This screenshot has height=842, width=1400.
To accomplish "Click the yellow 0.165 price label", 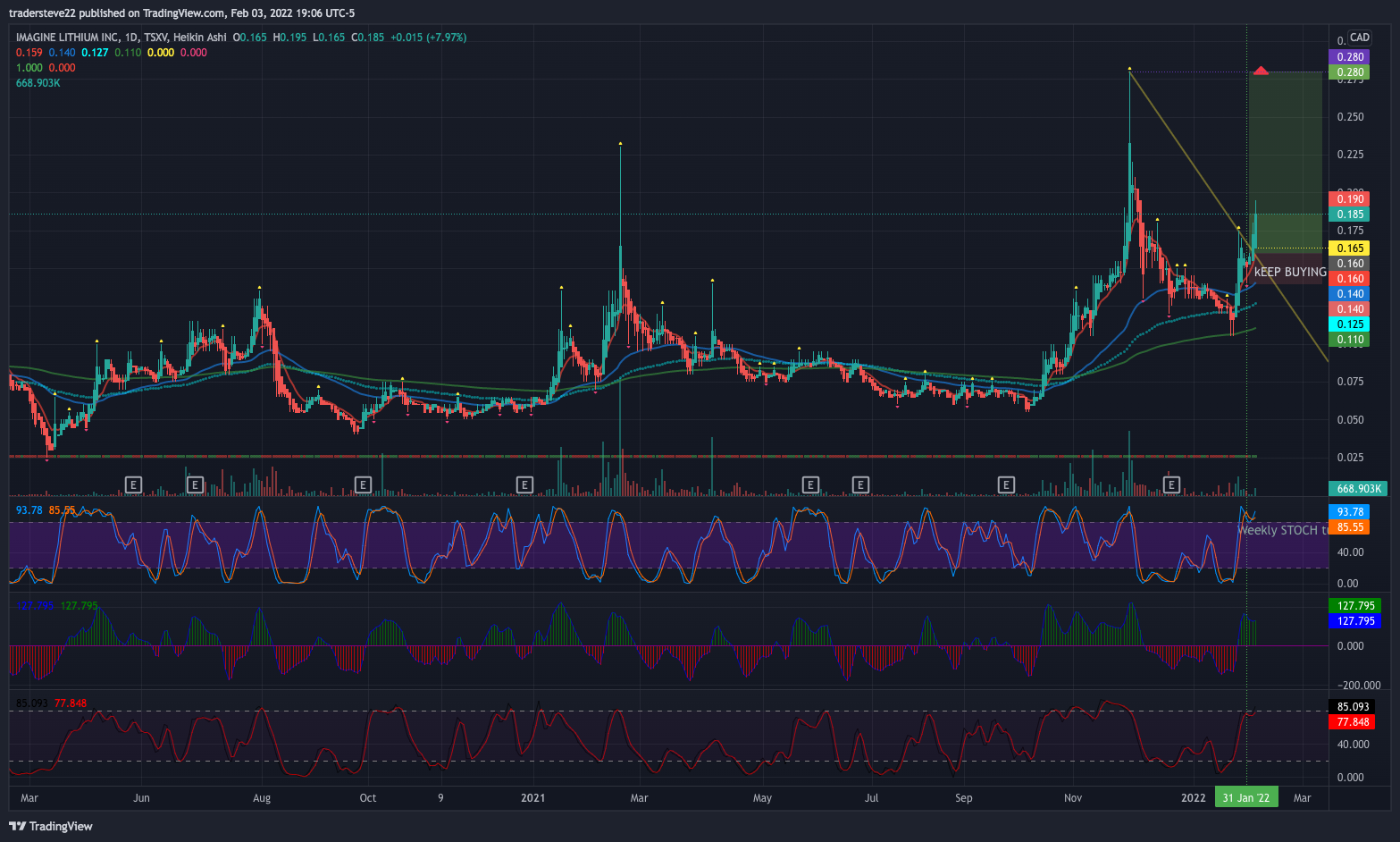I will pos(1349,248).
